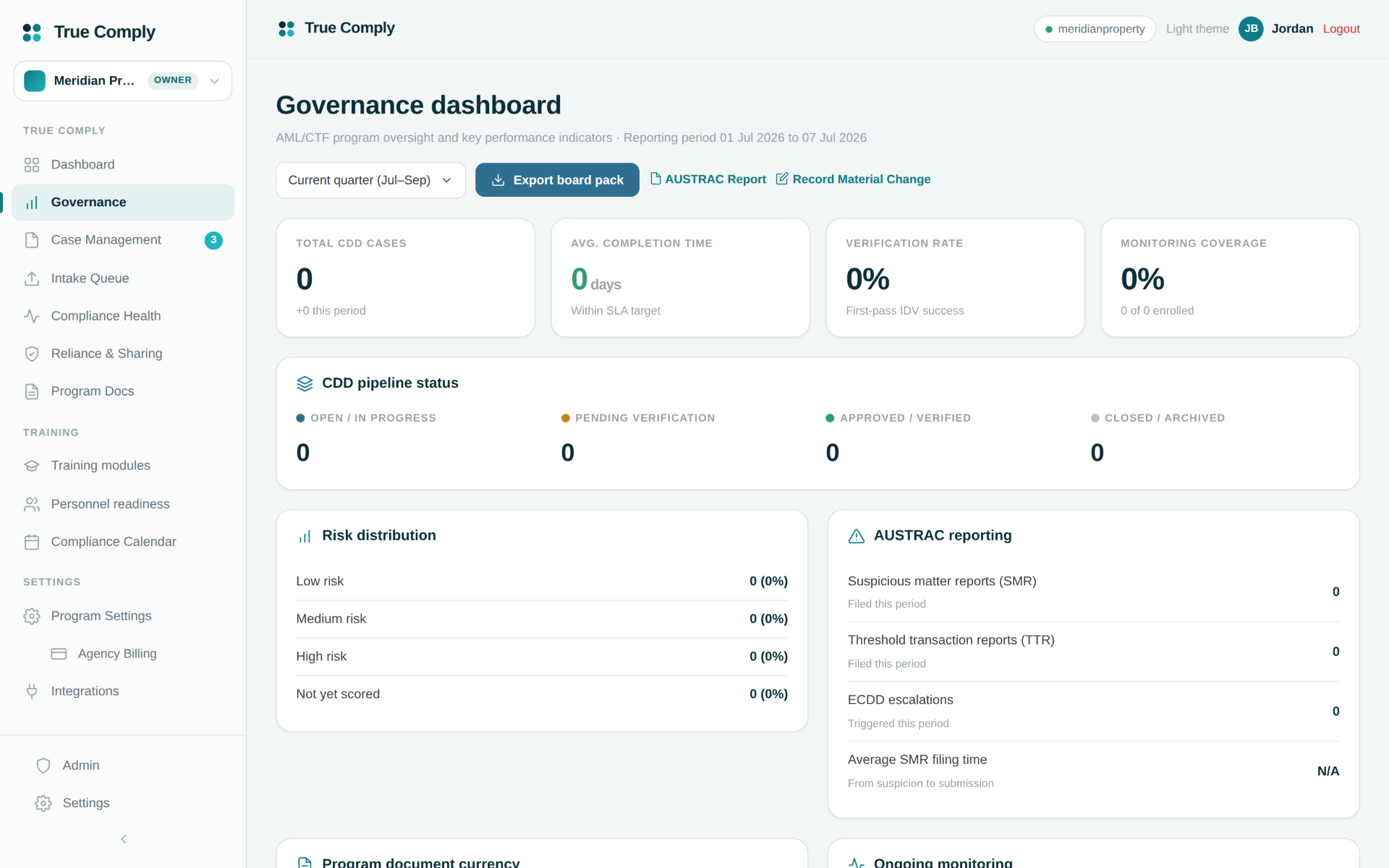Viewport: 1389px width, 868px height.
Task: Click 'Not yet scored' risk row
Action: (542, 694)
